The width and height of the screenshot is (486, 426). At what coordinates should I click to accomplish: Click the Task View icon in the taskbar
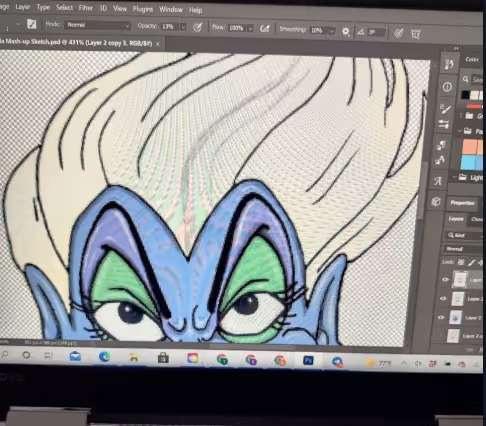(x=48, y=356)
